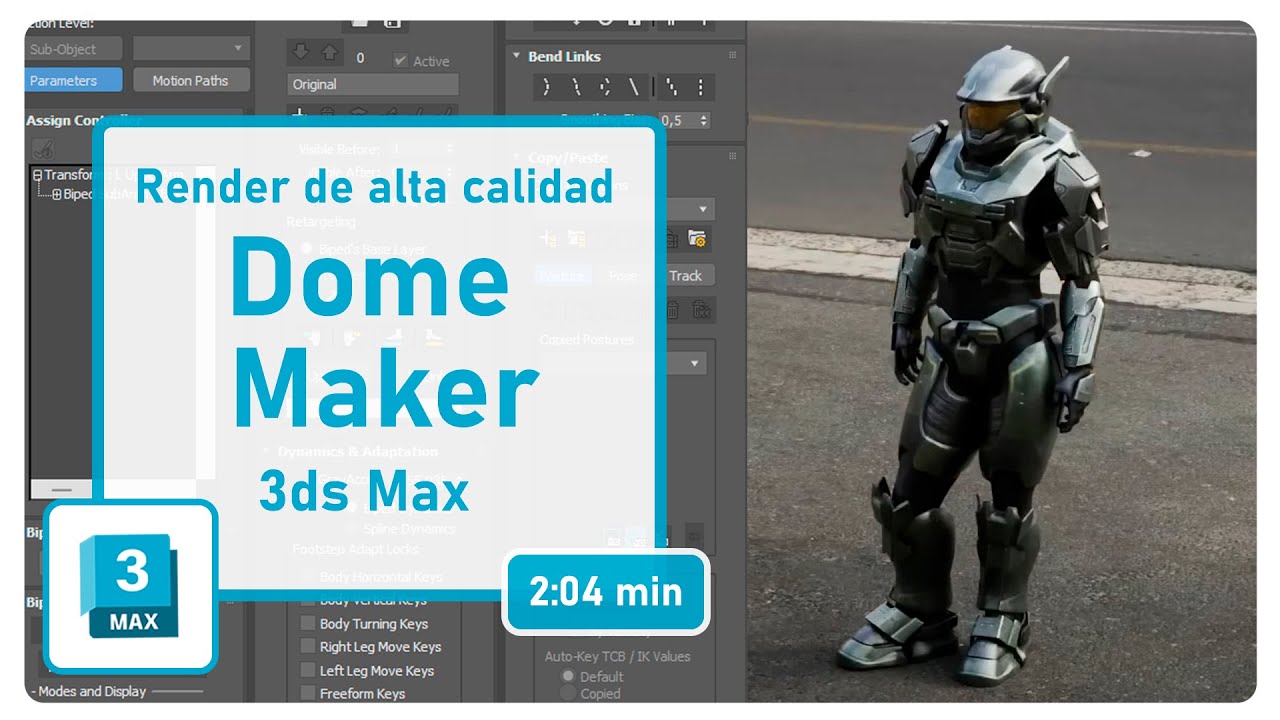Enable the Freeform Keys checkbox

(308, 693)
